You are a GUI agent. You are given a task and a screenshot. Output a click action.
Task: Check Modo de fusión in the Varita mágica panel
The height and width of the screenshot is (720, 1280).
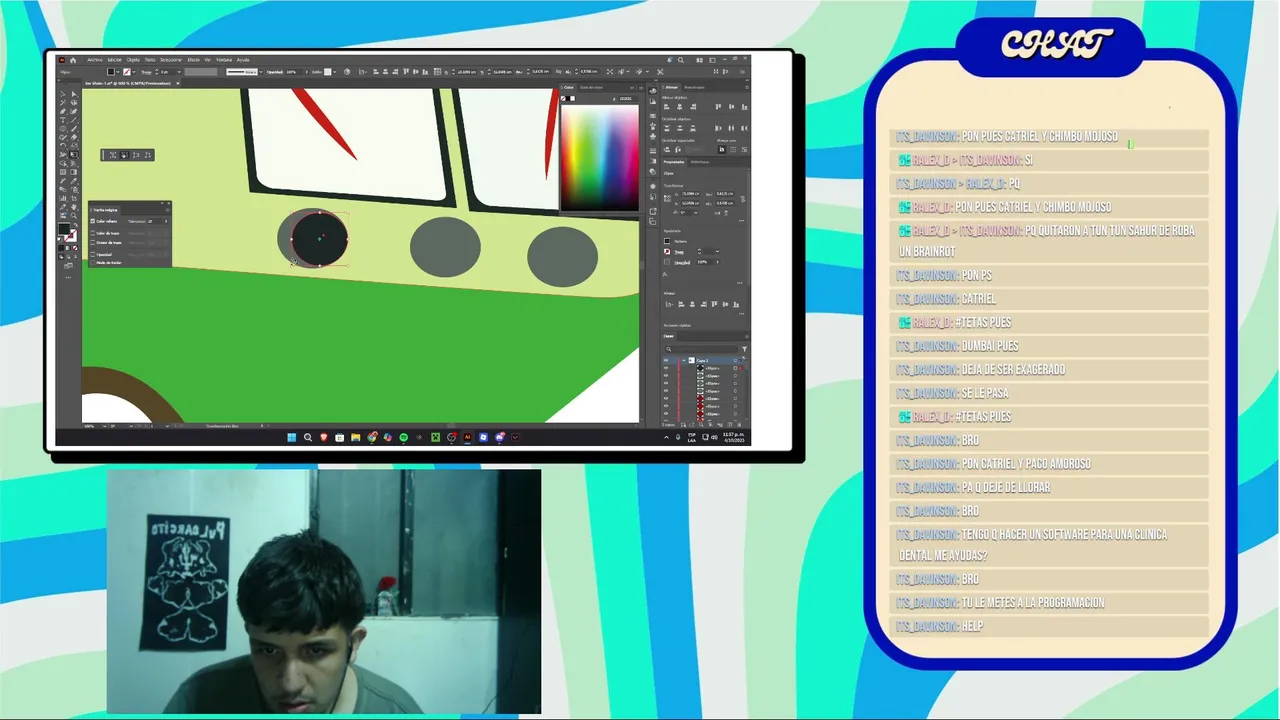(x=93, y=263)
